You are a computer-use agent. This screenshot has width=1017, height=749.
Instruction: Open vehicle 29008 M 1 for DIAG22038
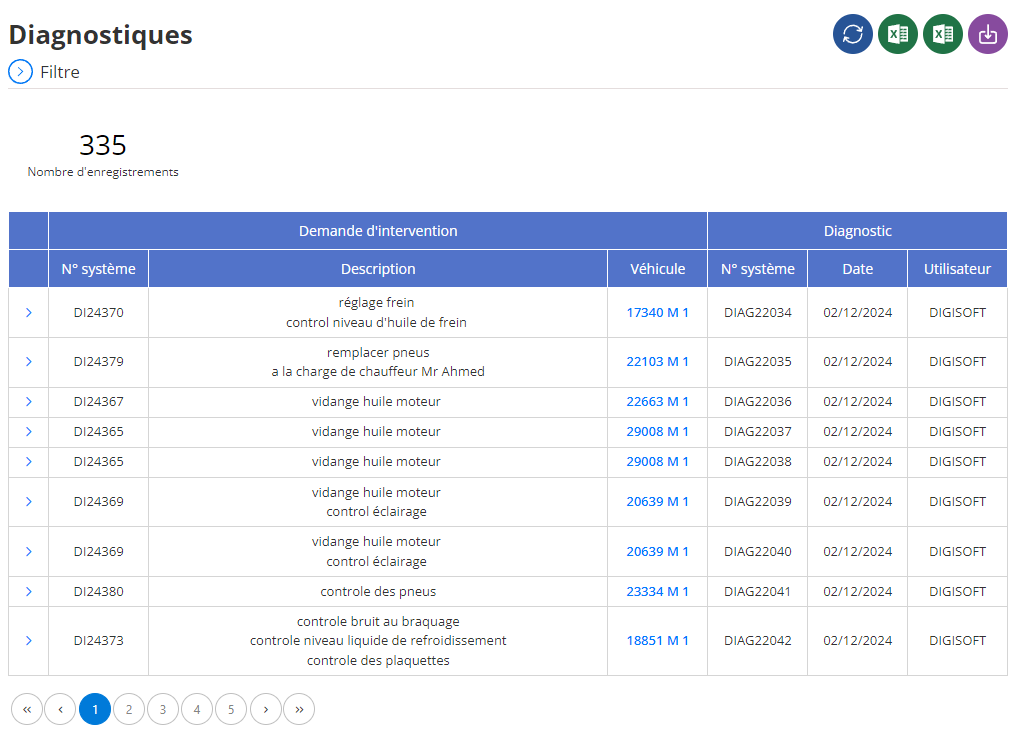(657, 462)
